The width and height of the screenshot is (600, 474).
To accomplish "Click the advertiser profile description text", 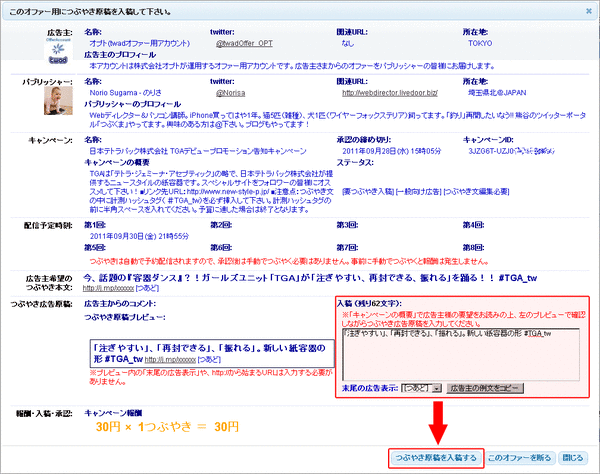I will [292, 66].
